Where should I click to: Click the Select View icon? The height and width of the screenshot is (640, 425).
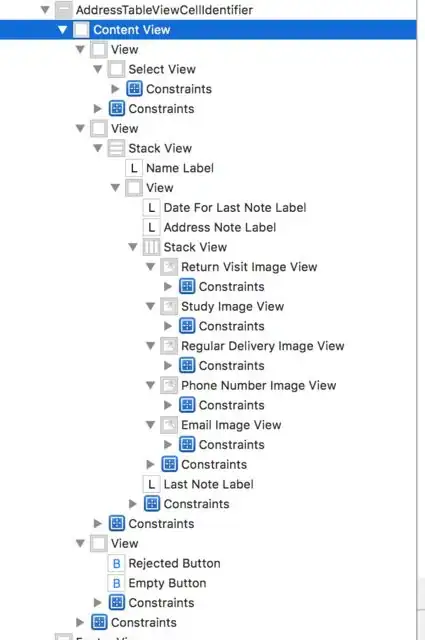point(116,69)
